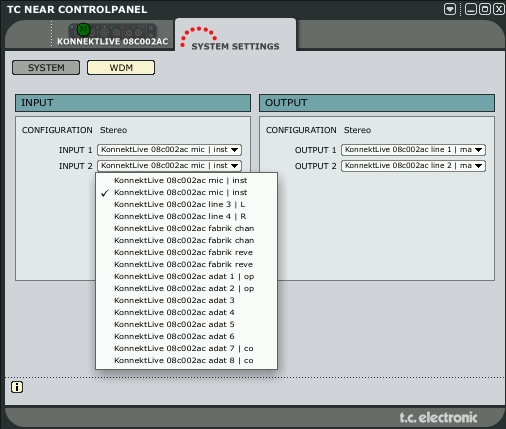Open the KONNEKTLIVE 08C002AC tab

[113, 41]
